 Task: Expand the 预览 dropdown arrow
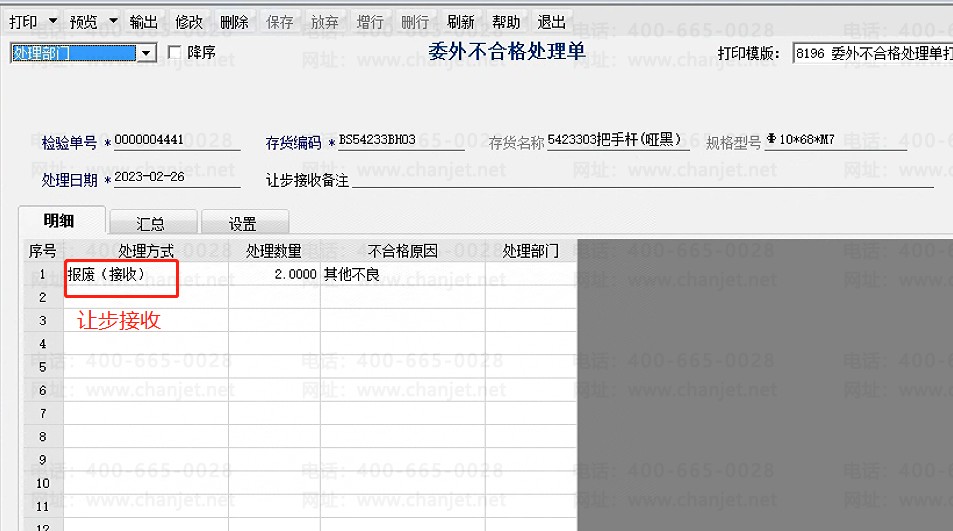click(x=113, y=22)
